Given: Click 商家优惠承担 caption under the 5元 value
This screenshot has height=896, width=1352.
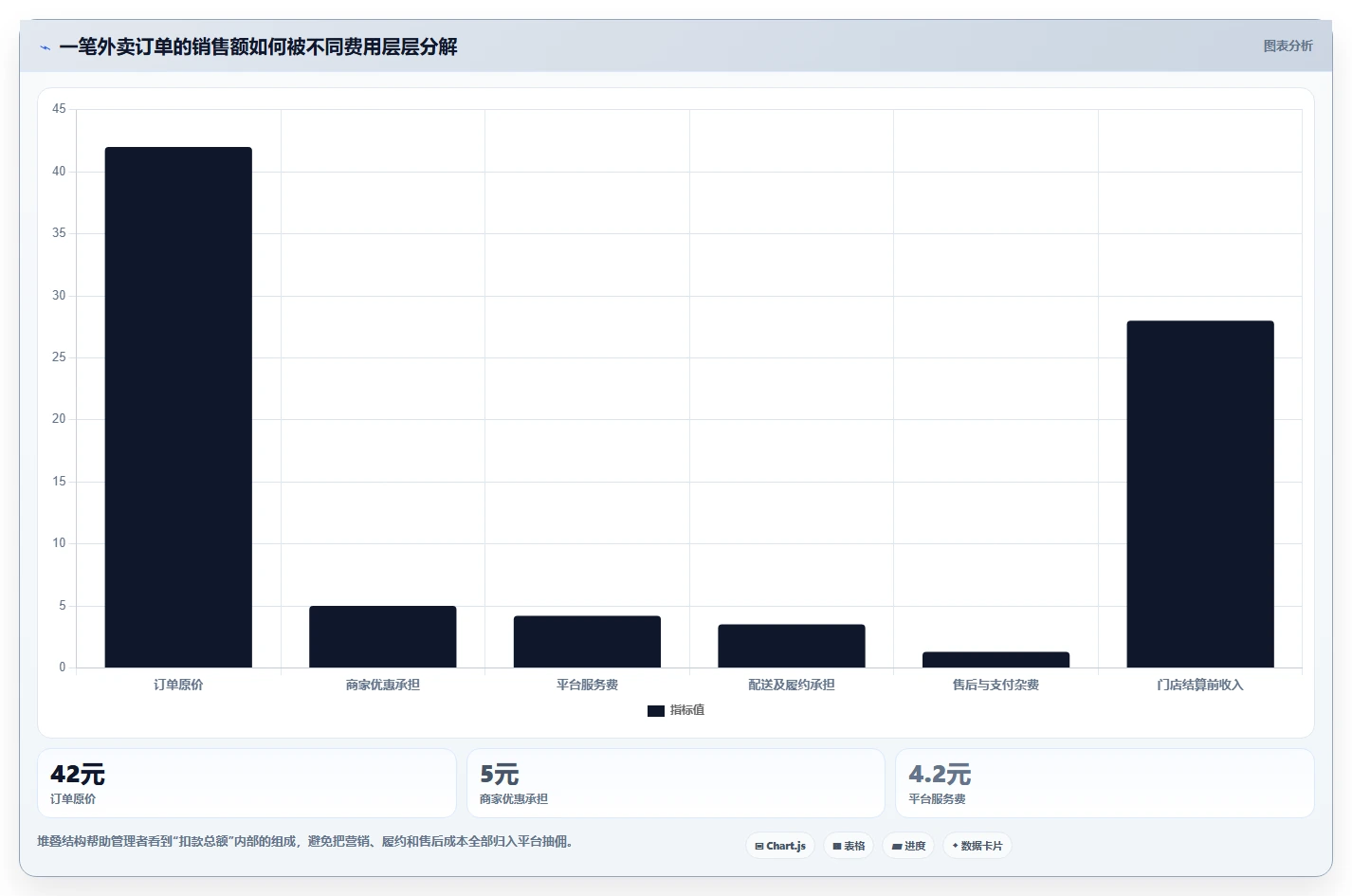Looking at the screenshot, I should coord(514,799).
